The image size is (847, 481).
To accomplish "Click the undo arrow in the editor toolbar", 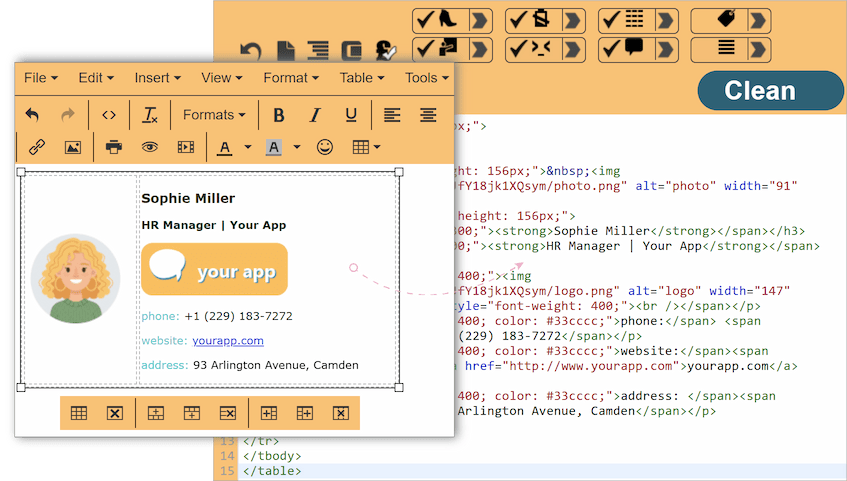I will click(32, 115).
